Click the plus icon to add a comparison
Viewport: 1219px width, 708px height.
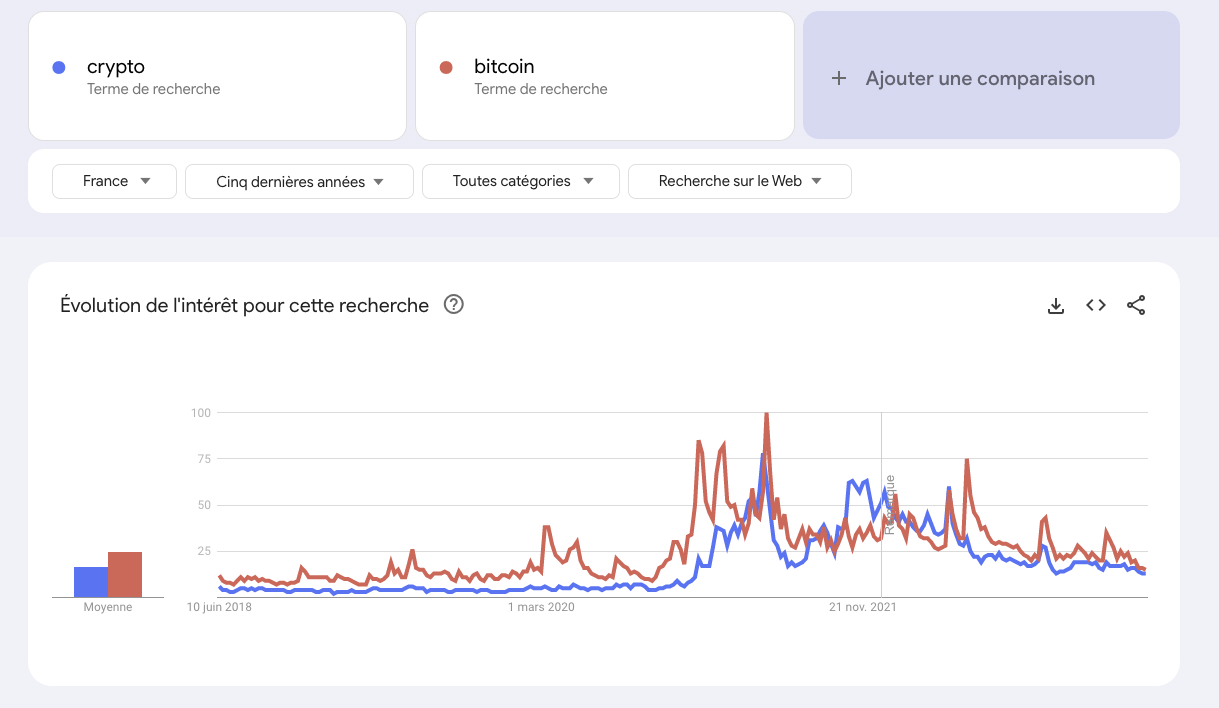[837, 77]
